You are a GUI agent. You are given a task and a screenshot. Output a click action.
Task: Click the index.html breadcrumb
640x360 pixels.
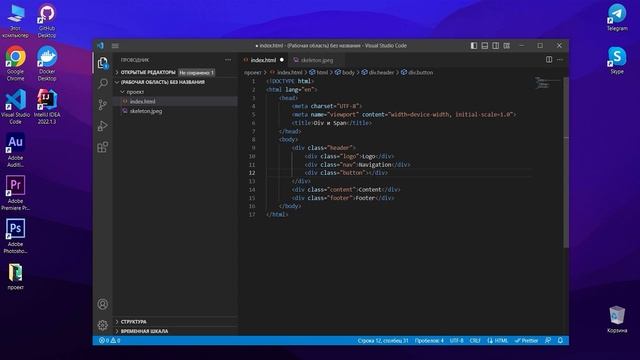click(x=286, y=72)
